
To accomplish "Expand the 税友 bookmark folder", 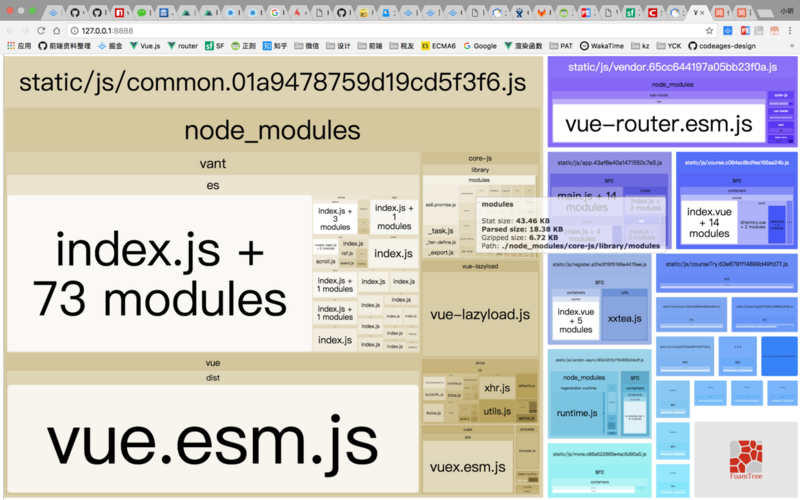I will click(x=402, y=46).
